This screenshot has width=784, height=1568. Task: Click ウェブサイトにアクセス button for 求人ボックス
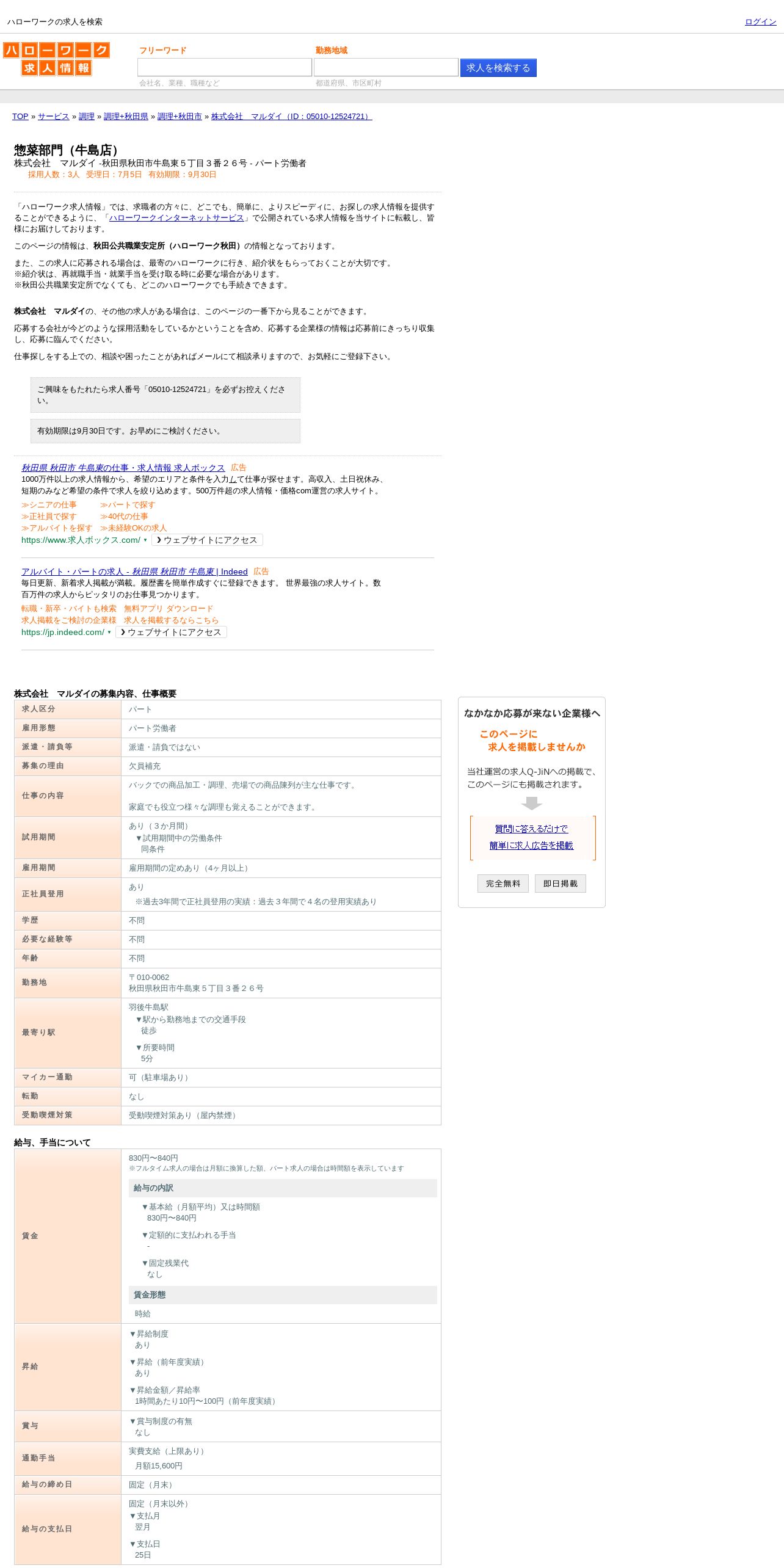pyautogui.click(x=208, y=540)
